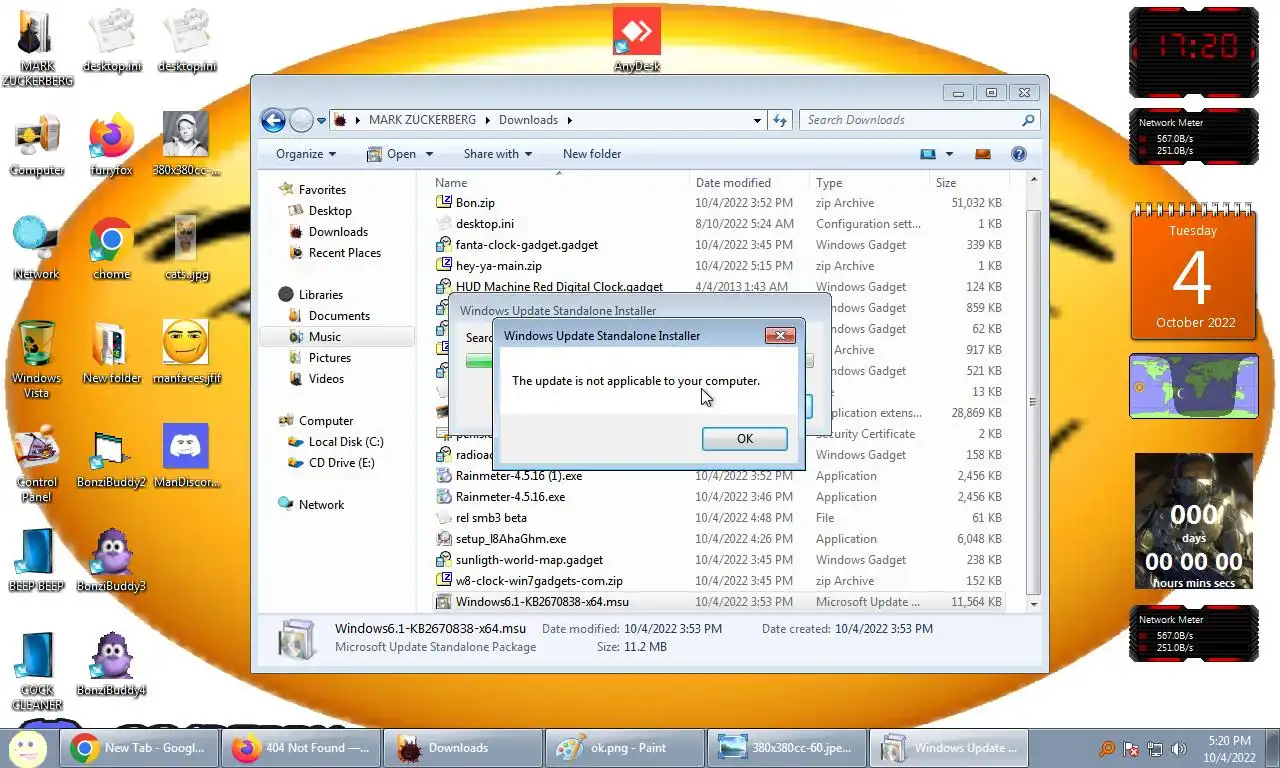This screenshot has width=1280, height=768.
Task: Select Rainmeter-4.5.16.exe file
Action: click(718, 497)
